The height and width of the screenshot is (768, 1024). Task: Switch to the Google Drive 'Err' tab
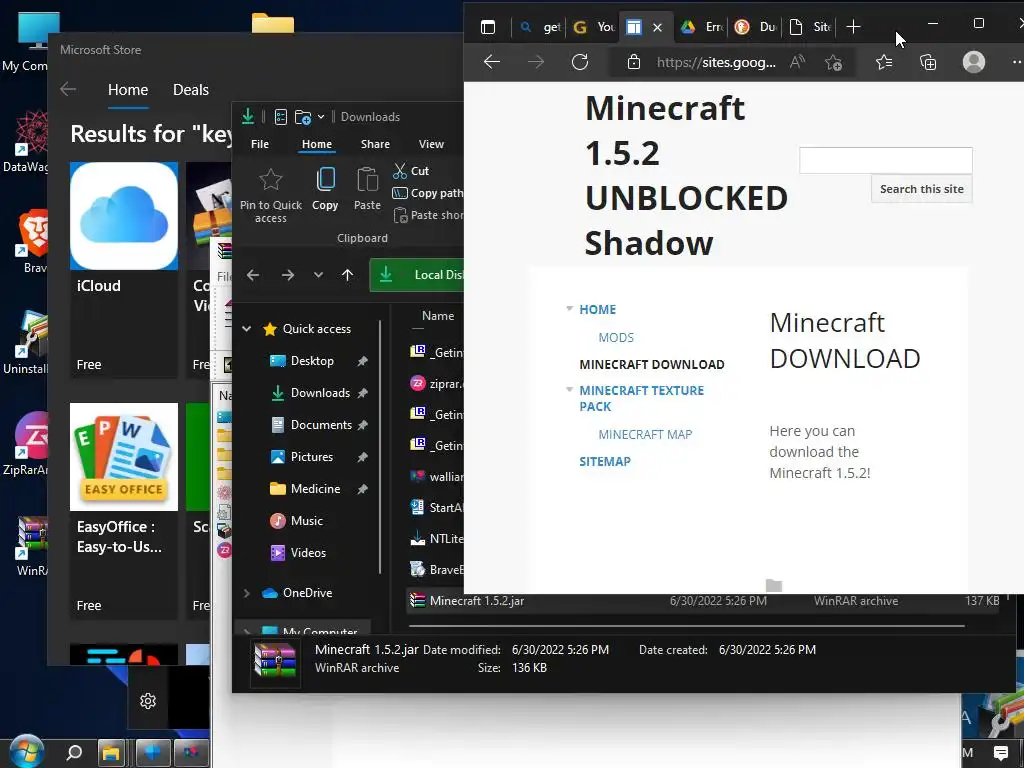click(x=701, y=27)
